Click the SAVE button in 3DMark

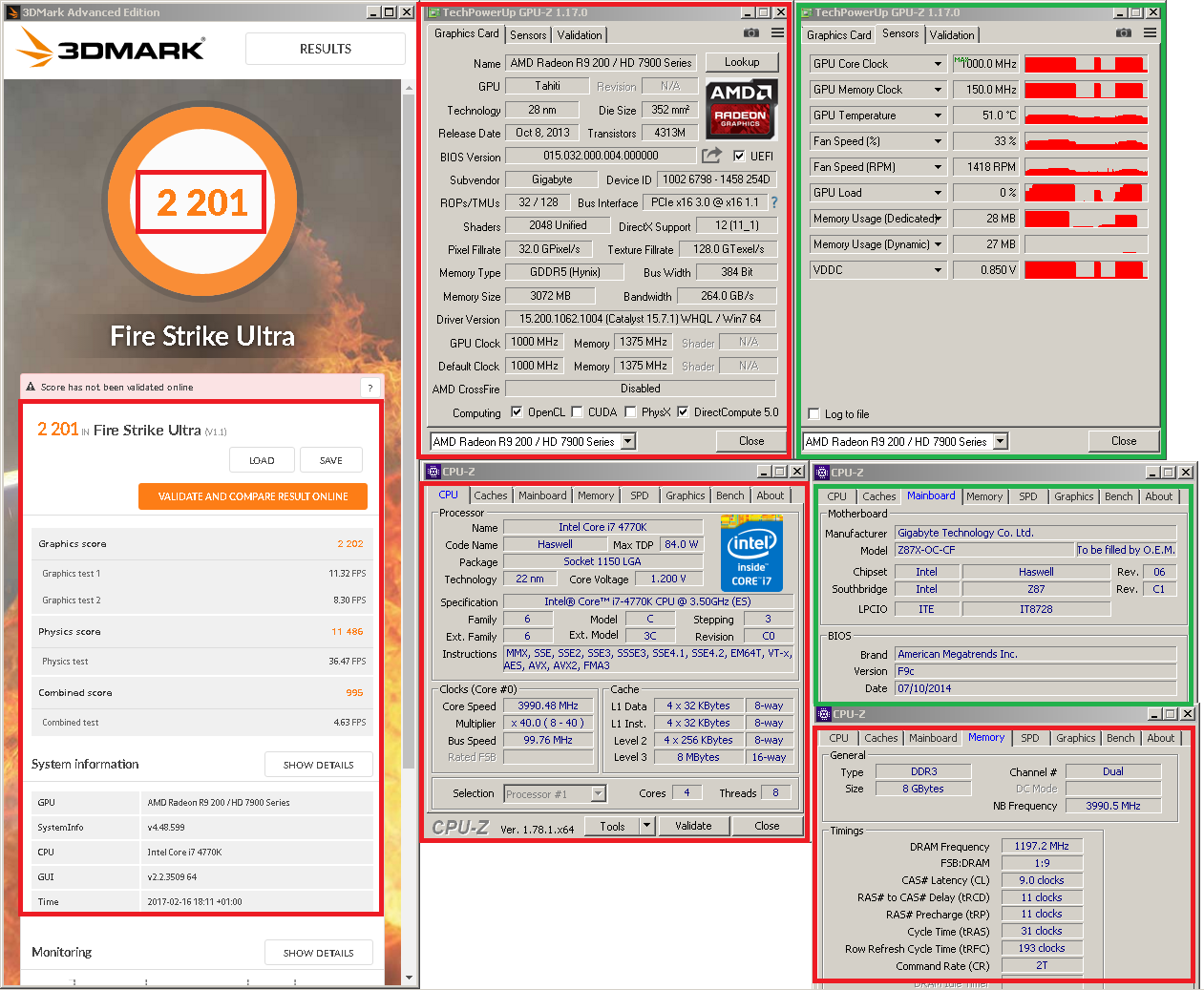pos(331,460)
